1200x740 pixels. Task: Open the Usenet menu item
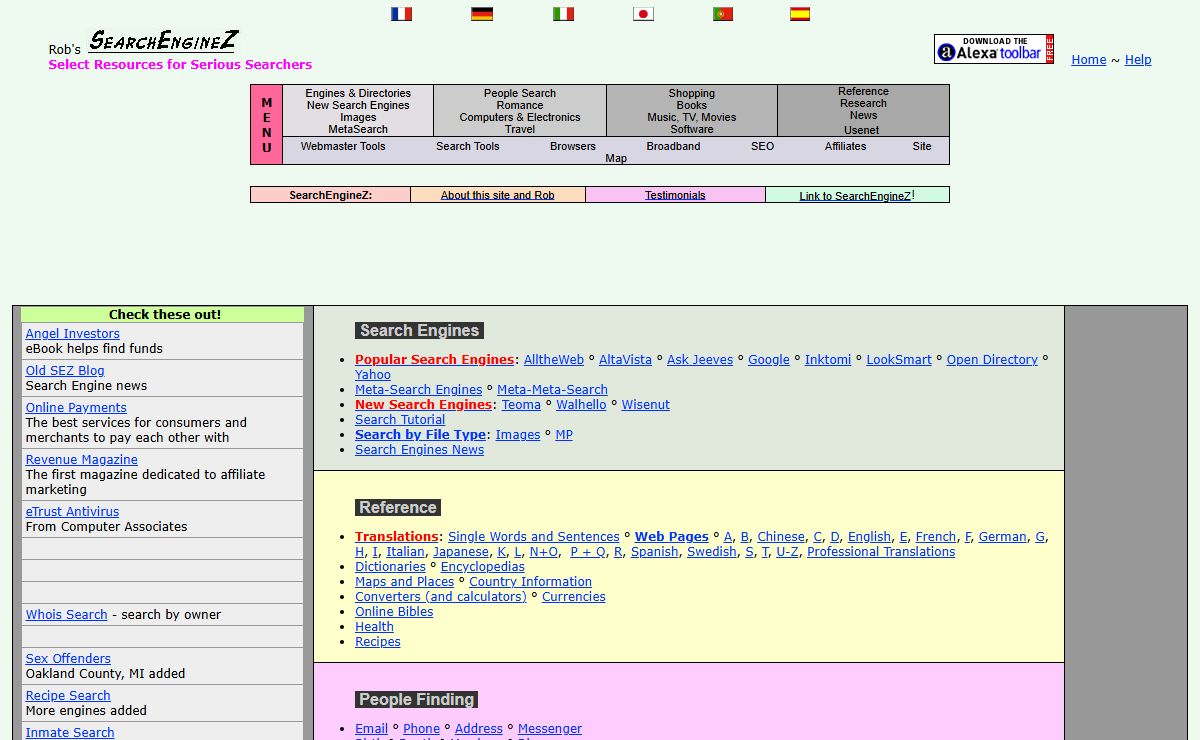pos(862,130)
